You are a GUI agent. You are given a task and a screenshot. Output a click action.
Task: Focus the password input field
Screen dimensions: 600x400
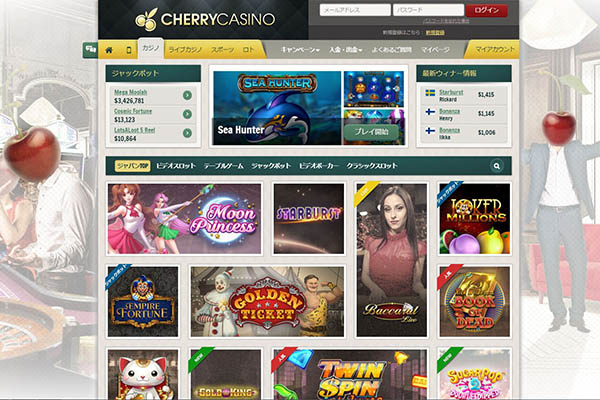click(428, 10)
